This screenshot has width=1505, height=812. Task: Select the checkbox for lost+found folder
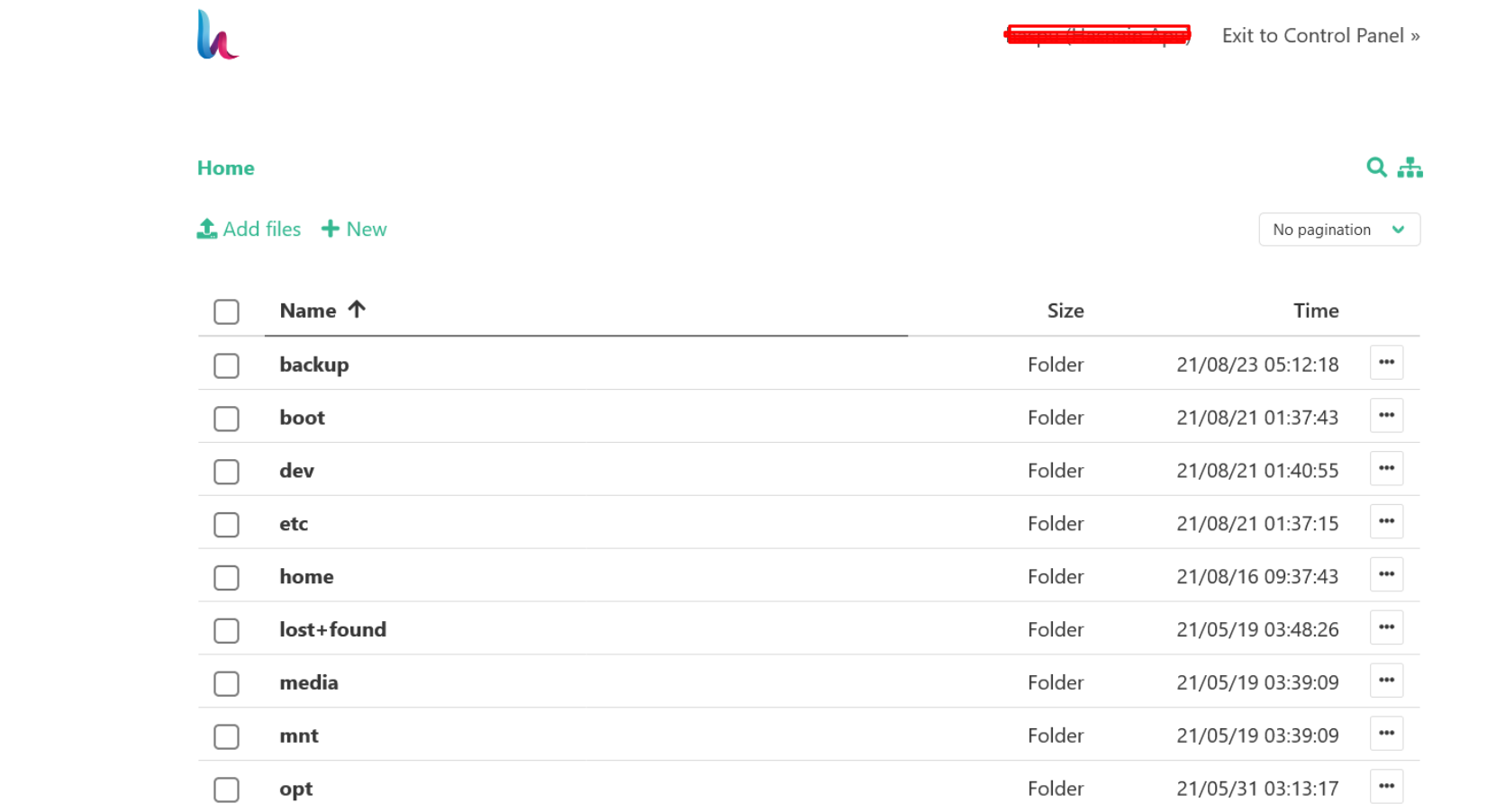coord(226,630)
